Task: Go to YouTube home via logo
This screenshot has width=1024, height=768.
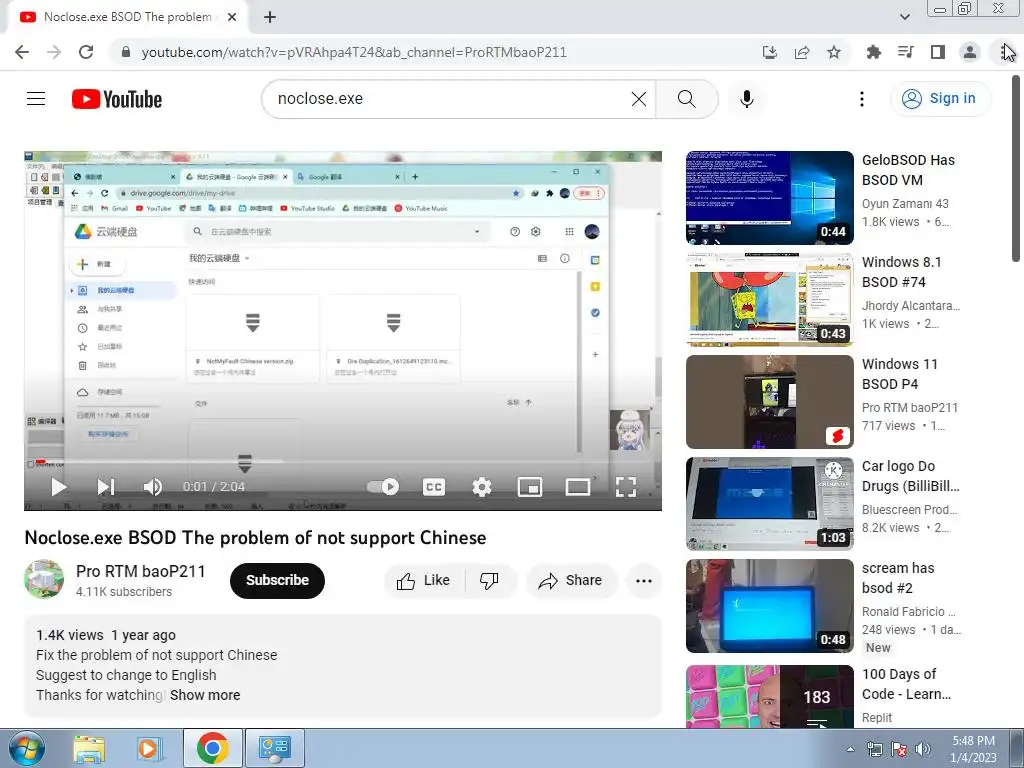Action: pyautogui.click(x=117, y=99)
